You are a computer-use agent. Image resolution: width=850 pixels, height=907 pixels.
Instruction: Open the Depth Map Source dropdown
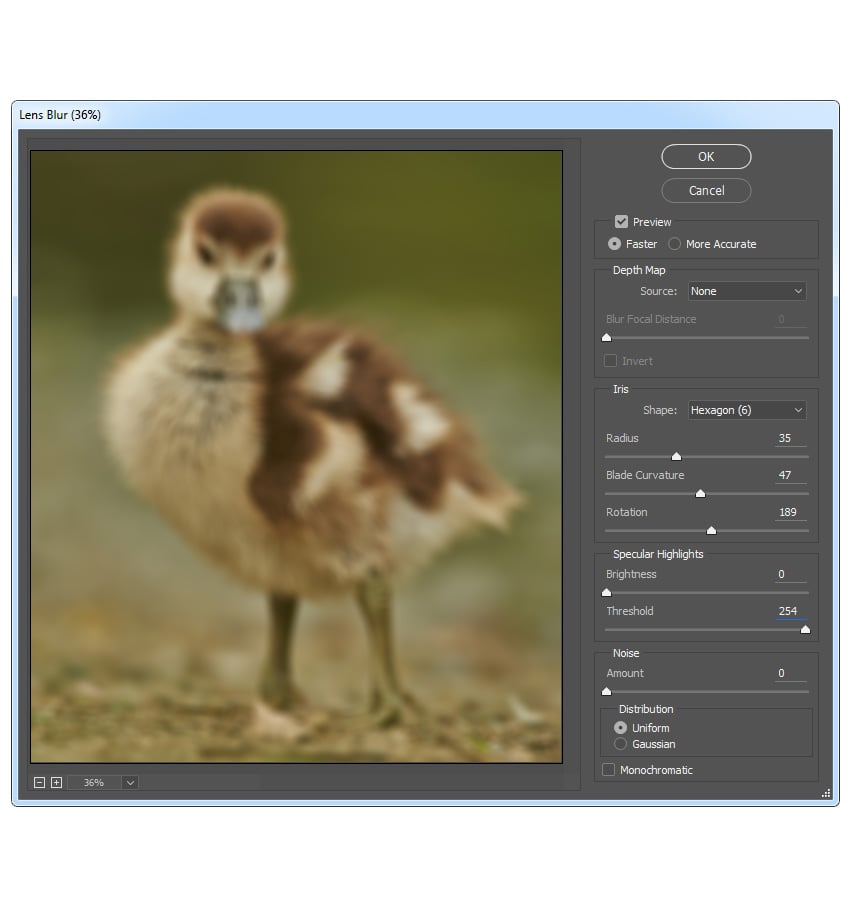(746, 291)
